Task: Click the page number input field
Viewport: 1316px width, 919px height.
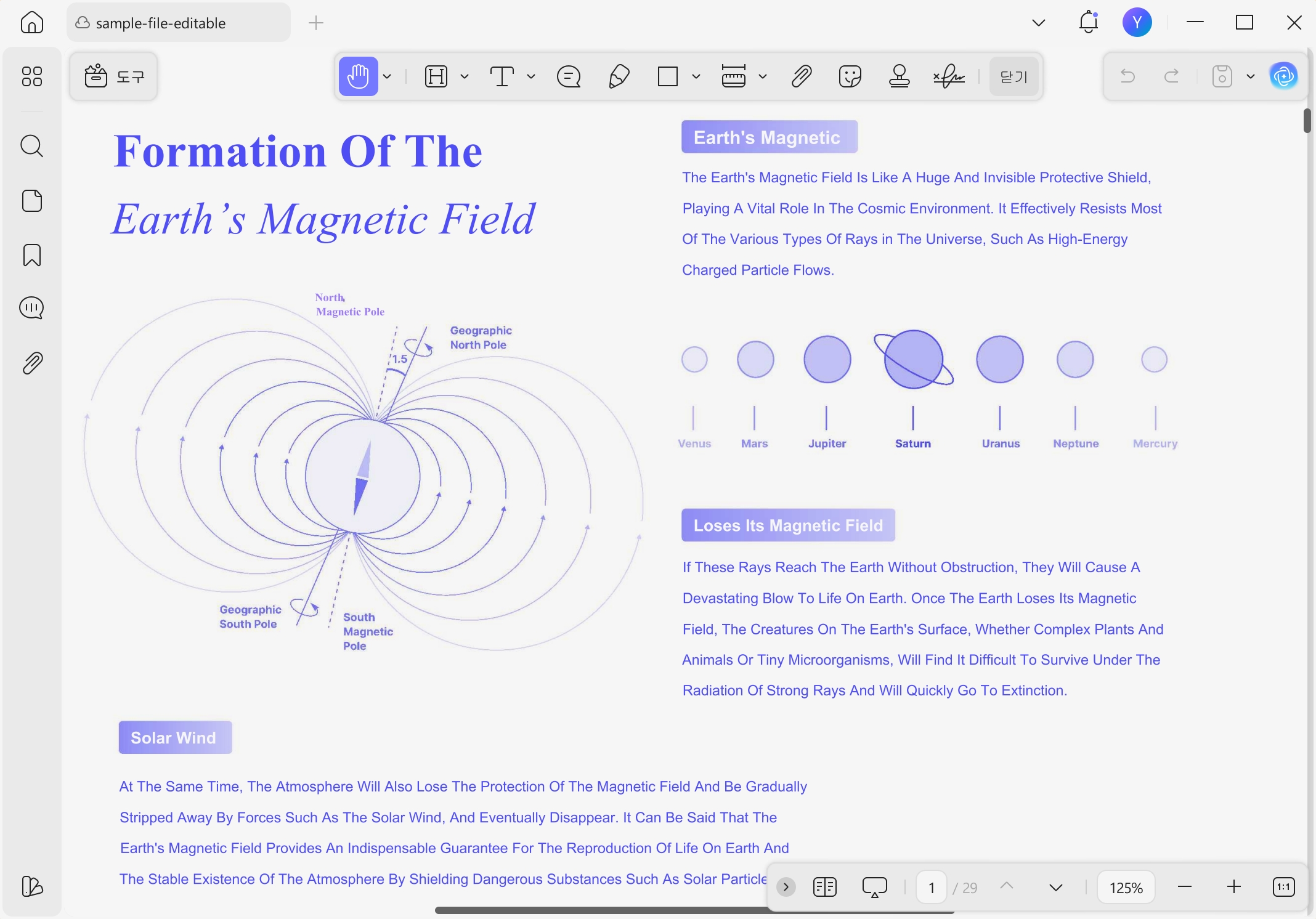Action: [931, 888]
